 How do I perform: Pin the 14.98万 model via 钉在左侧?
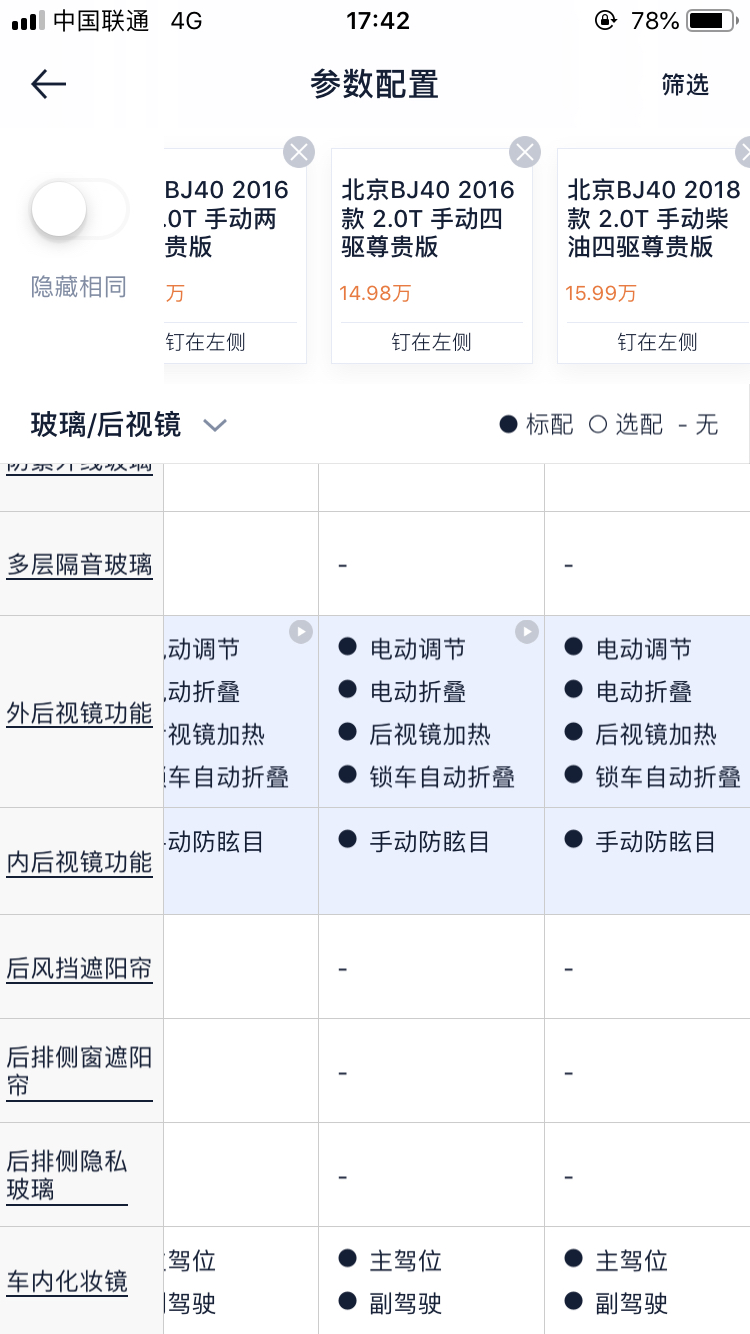431,343
